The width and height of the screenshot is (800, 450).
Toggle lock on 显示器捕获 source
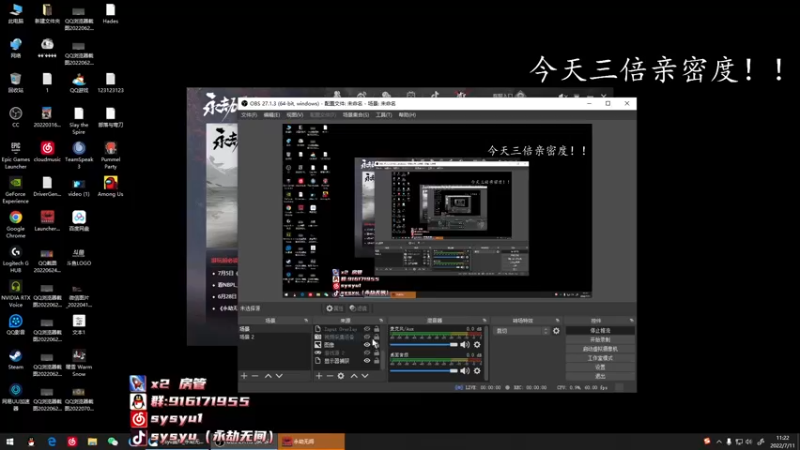click(377, 361)
